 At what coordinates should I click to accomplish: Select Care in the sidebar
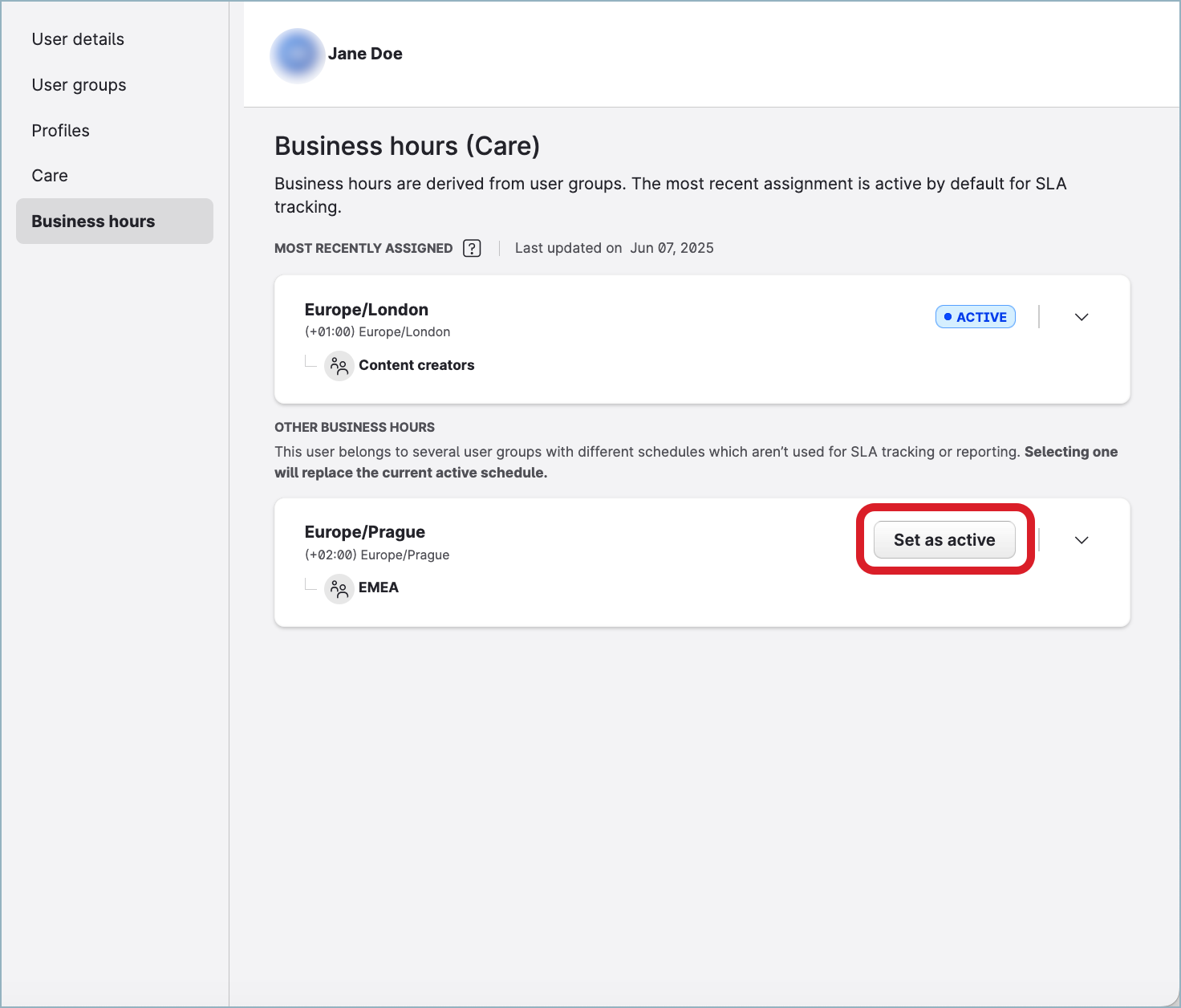click(50, 176)
